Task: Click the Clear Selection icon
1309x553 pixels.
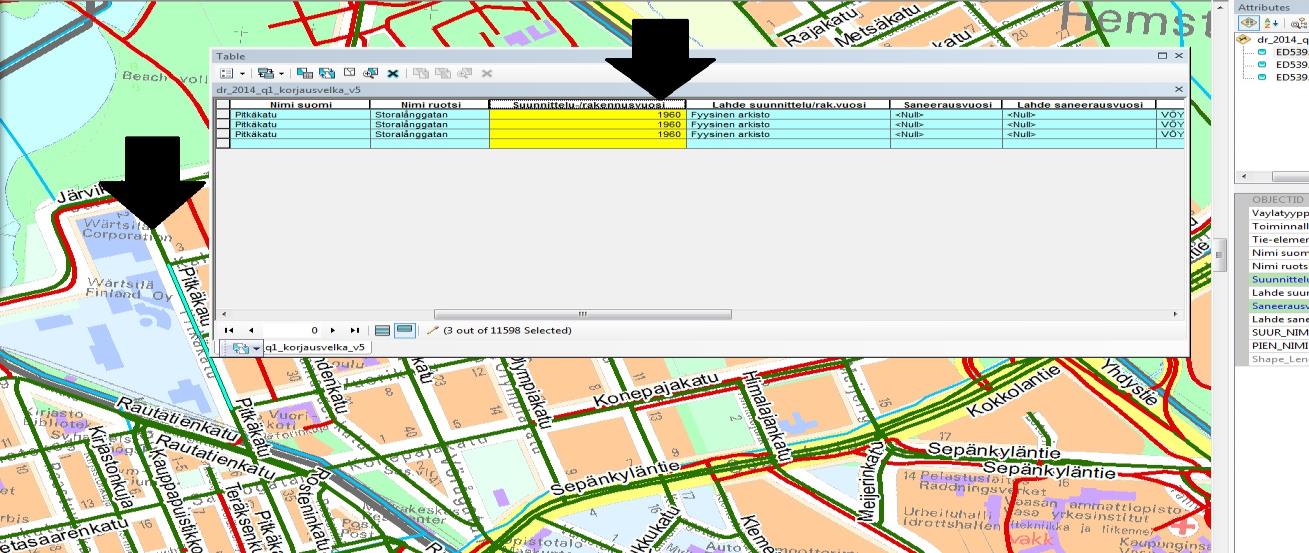Action: tap(349, 72)
